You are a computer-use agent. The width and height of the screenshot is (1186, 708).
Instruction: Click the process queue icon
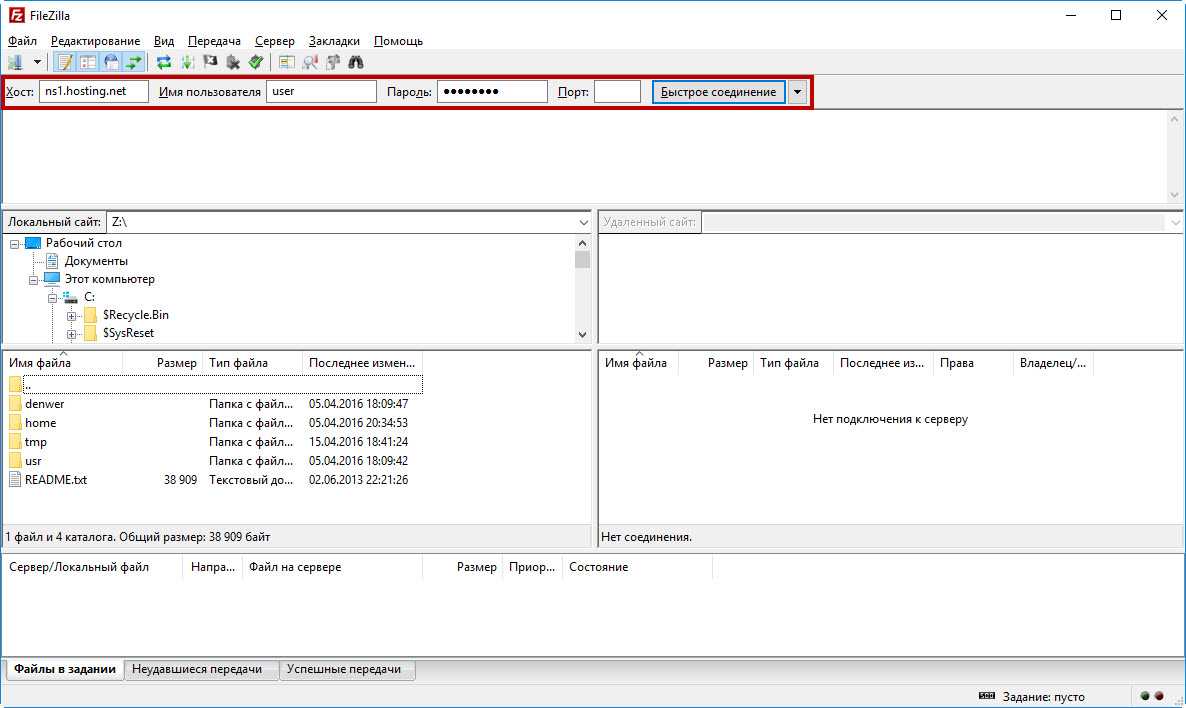[187, 62]
